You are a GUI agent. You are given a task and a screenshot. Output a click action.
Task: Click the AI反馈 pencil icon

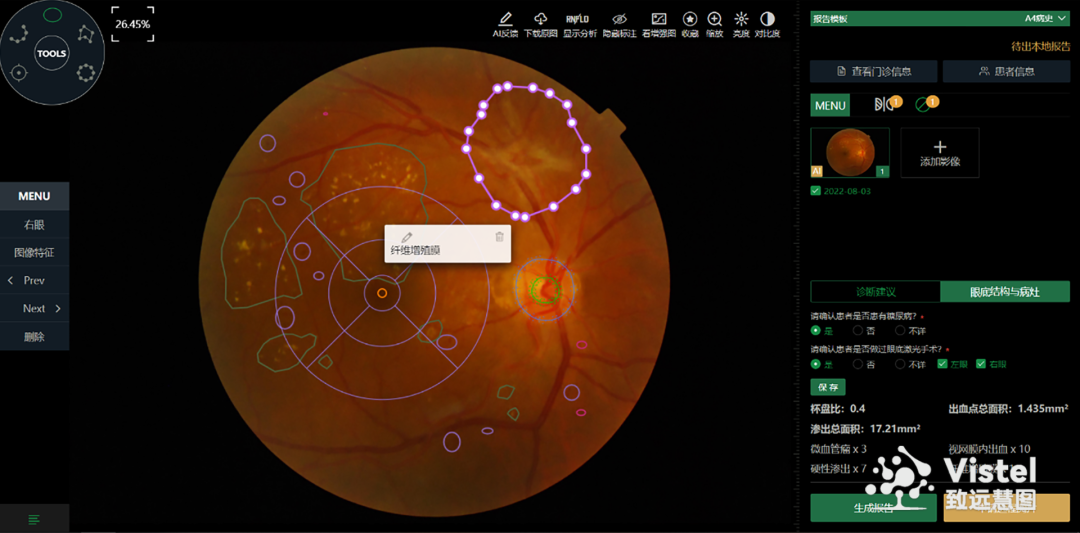coord(505,19)
